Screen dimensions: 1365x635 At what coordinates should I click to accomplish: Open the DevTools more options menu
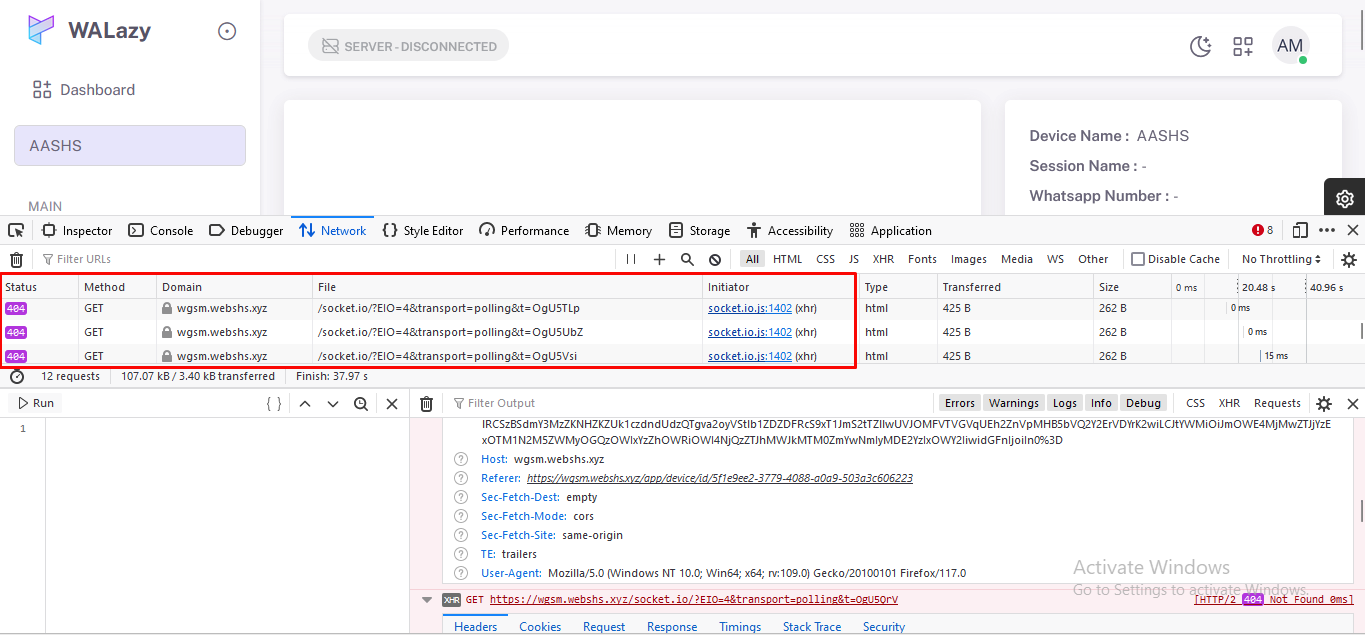(x=1327, y=231)
